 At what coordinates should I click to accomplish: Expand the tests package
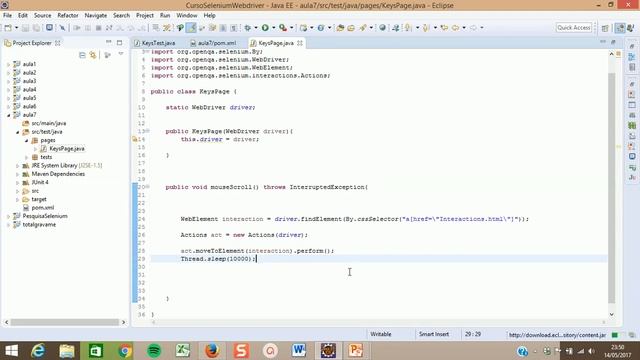27,157
